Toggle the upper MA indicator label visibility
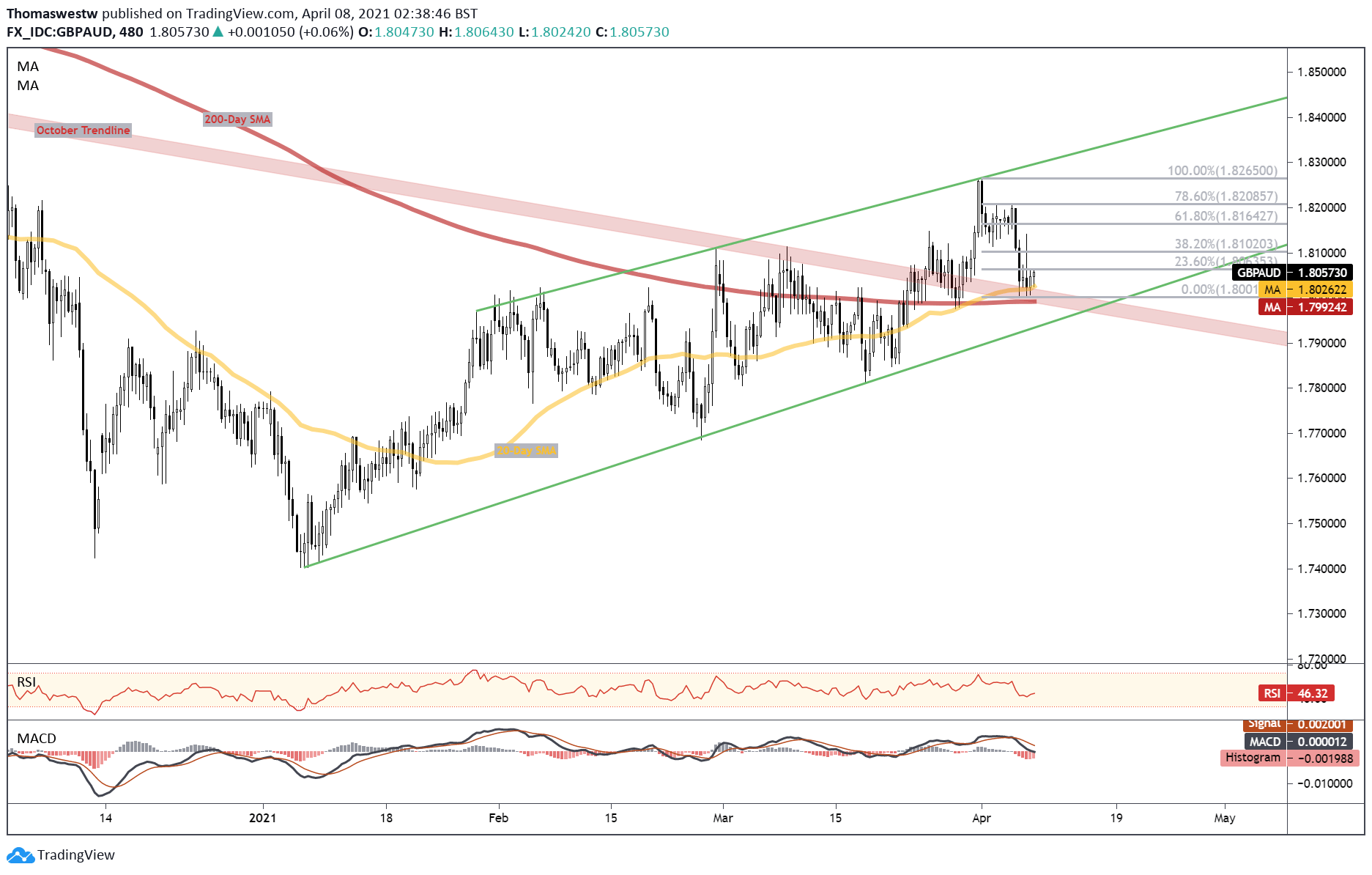The height and width of the screenshot is (875, 1372). (x=26, y=67)
